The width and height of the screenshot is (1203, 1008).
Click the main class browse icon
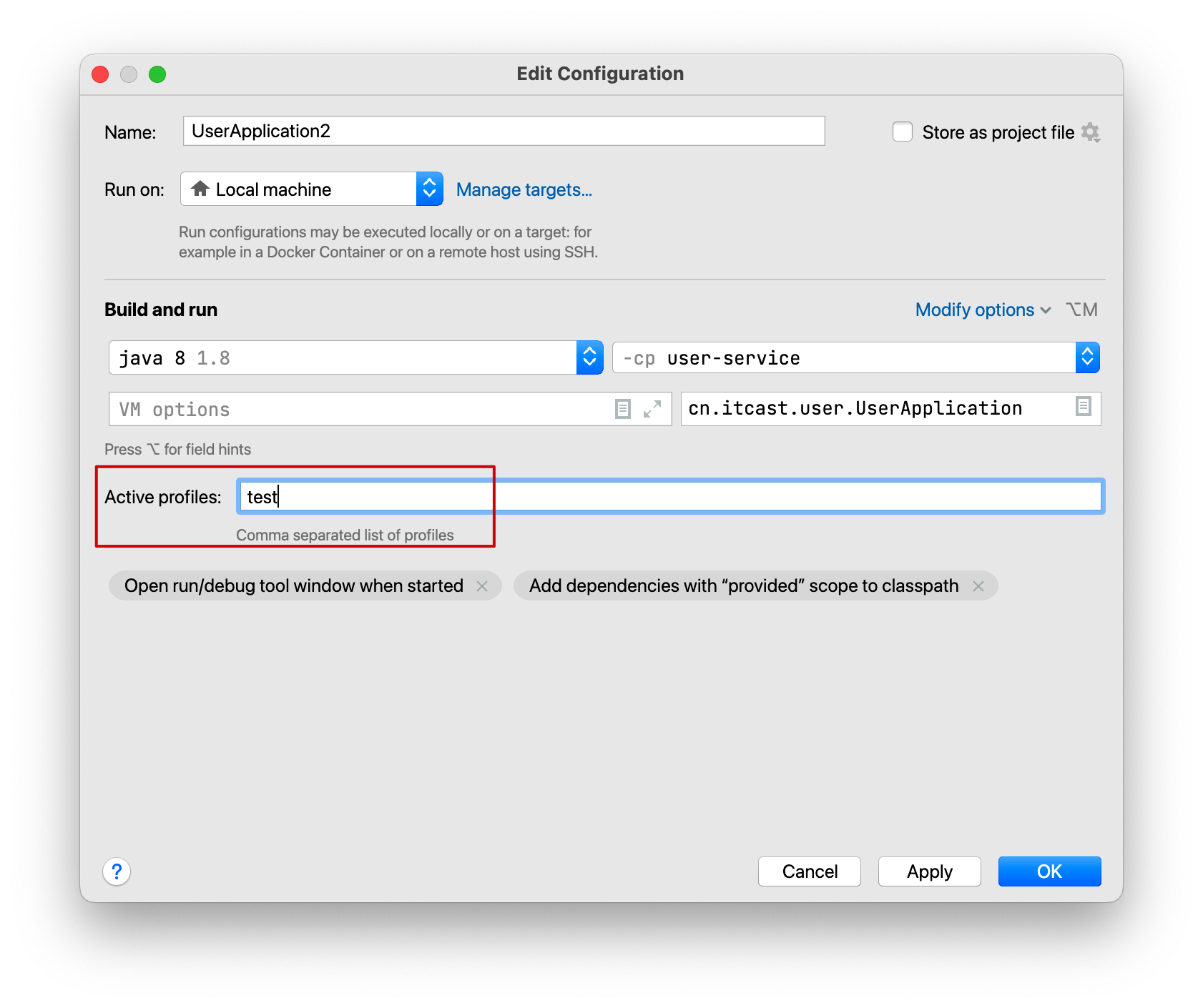pos(1084,407)
